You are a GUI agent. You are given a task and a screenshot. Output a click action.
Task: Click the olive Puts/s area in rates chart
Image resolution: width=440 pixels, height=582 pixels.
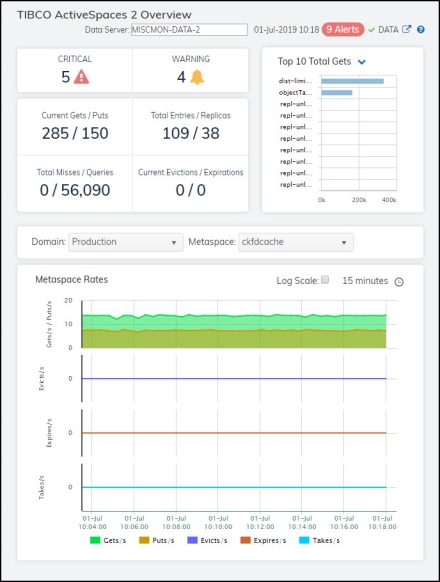pos(234,339)
